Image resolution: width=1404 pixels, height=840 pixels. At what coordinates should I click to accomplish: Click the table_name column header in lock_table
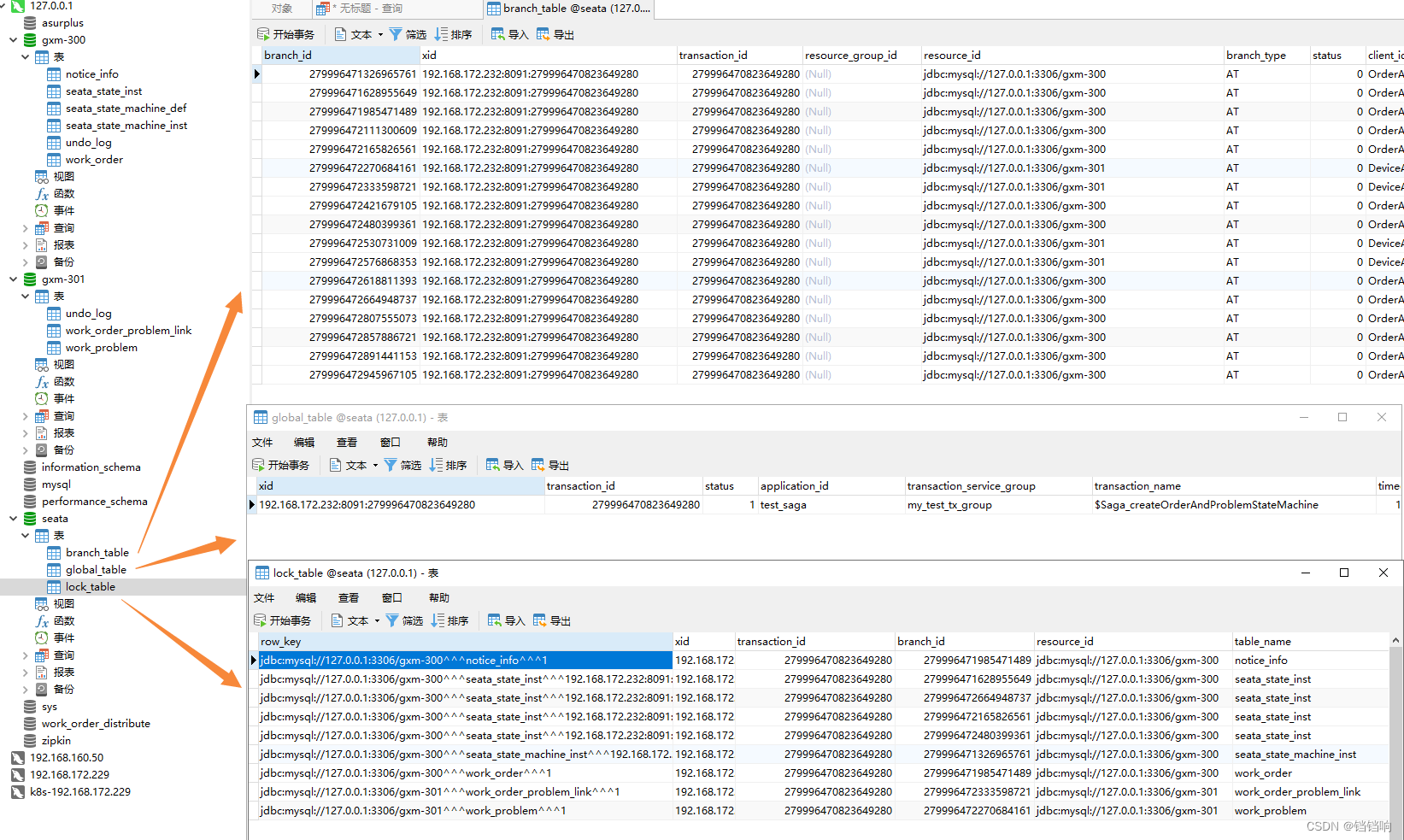tap(1310, 641)
